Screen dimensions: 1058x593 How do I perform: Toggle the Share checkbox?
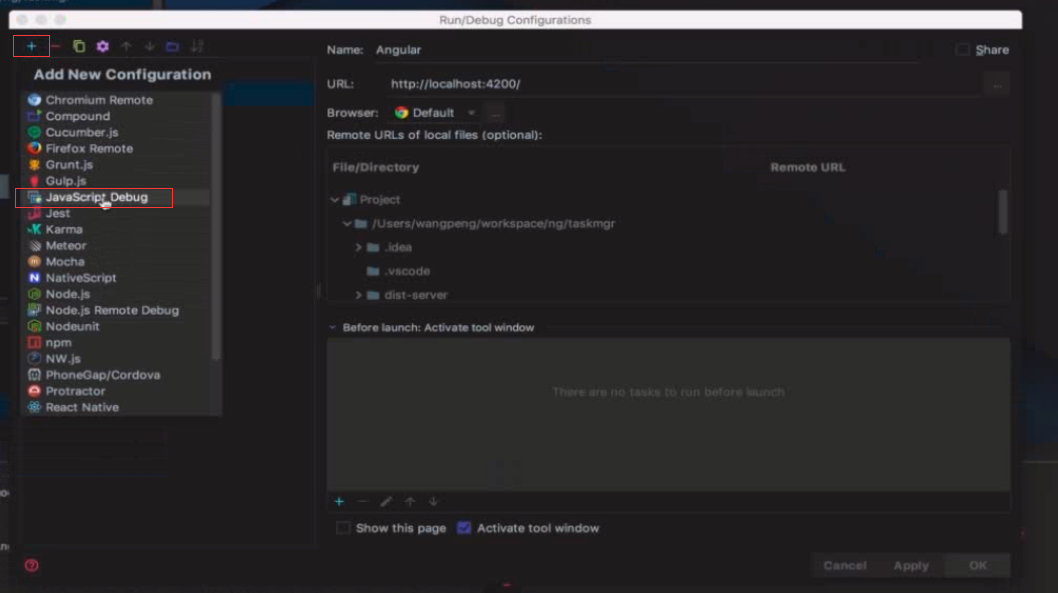point(963,50)
